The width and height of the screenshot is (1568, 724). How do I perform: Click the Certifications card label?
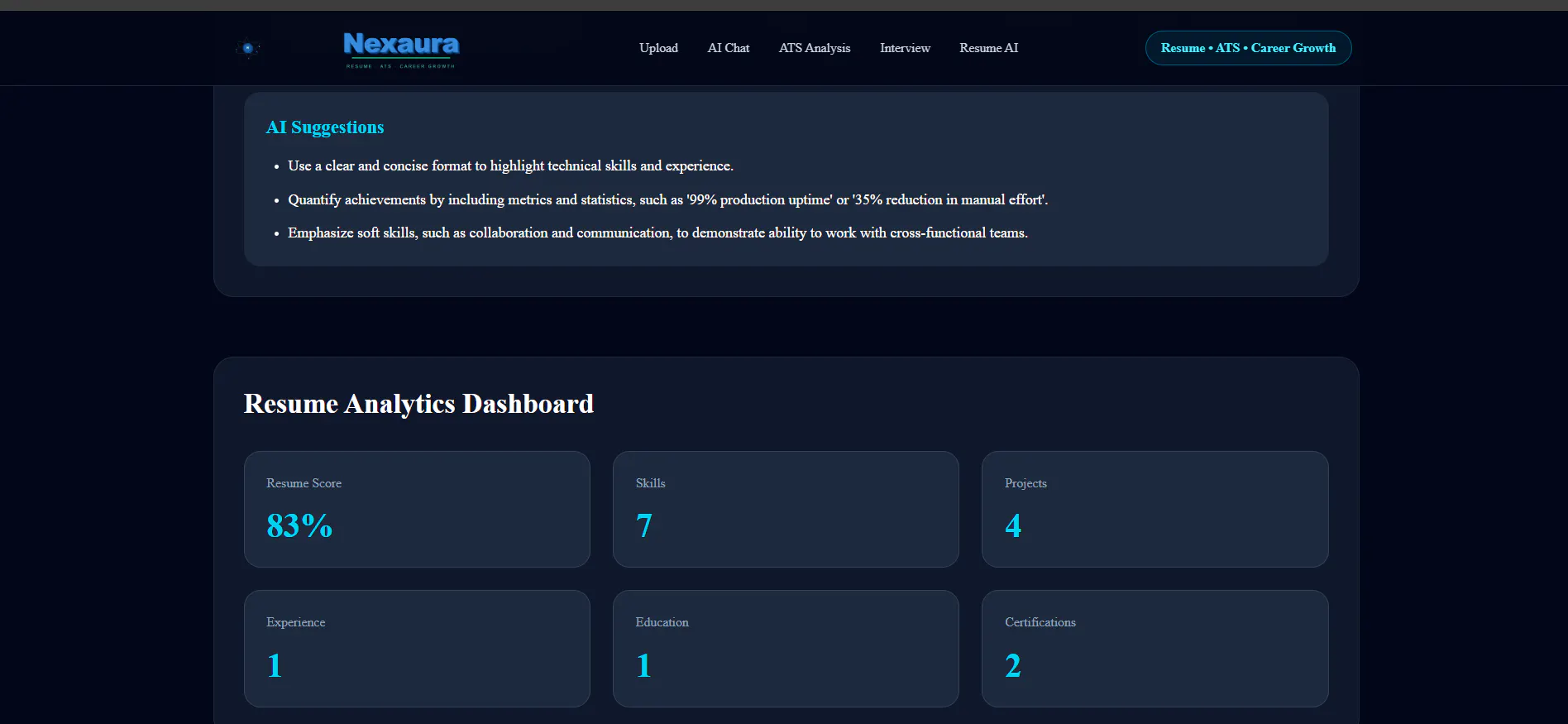[1040, 622]
